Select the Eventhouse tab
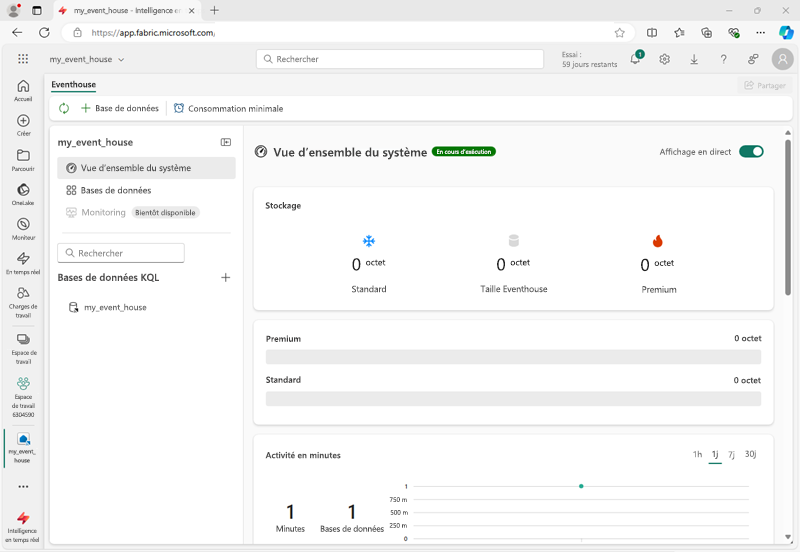This screenshot has height=552, width=800. coord(73,85)
